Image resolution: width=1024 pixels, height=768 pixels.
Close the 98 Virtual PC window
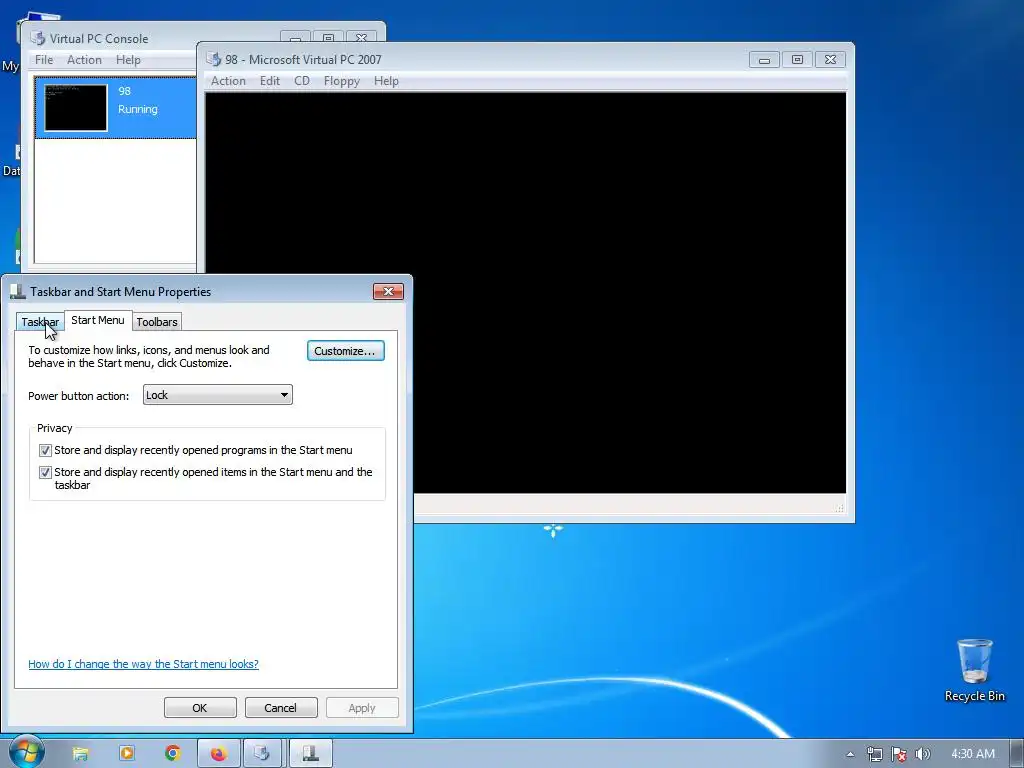[830, 60]
